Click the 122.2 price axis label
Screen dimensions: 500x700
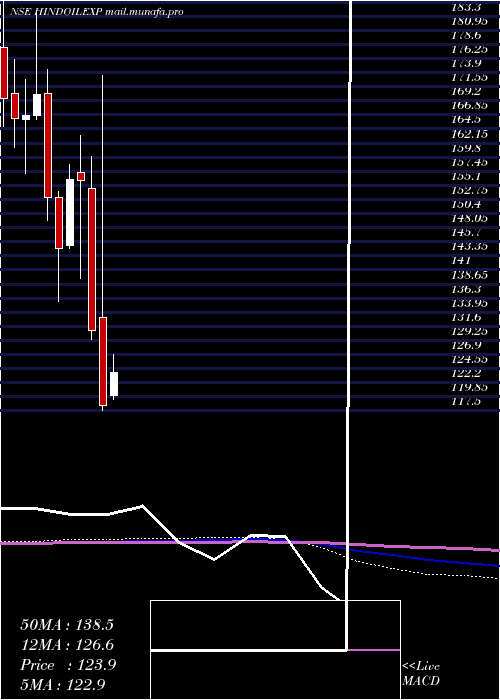(466, 373)
